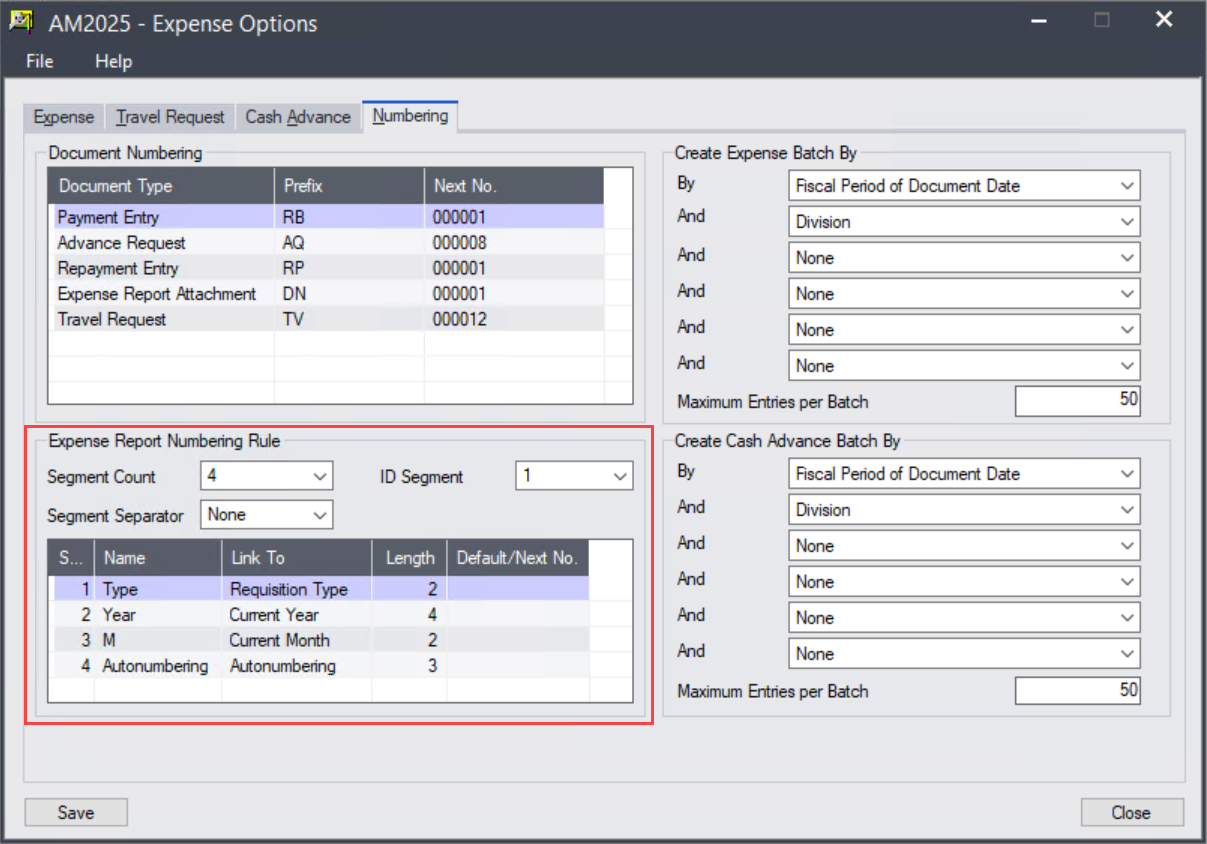Open the Segment Count dropdown
This screenshot has width=1207, height=844.
point(266,476)
